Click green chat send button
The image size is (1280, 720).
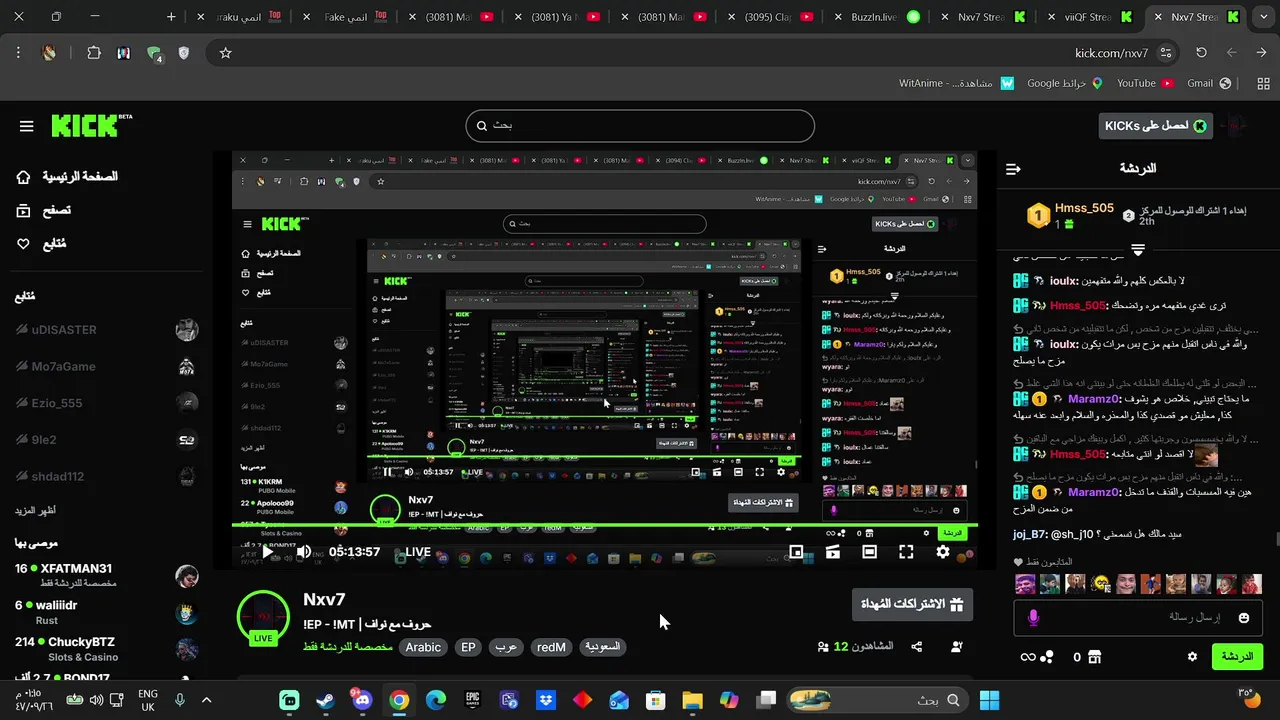point(1237,657)
